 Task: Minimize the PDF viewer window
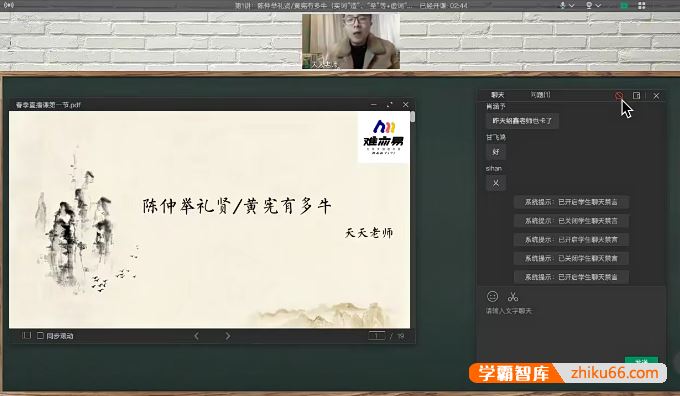pos(374,105)
